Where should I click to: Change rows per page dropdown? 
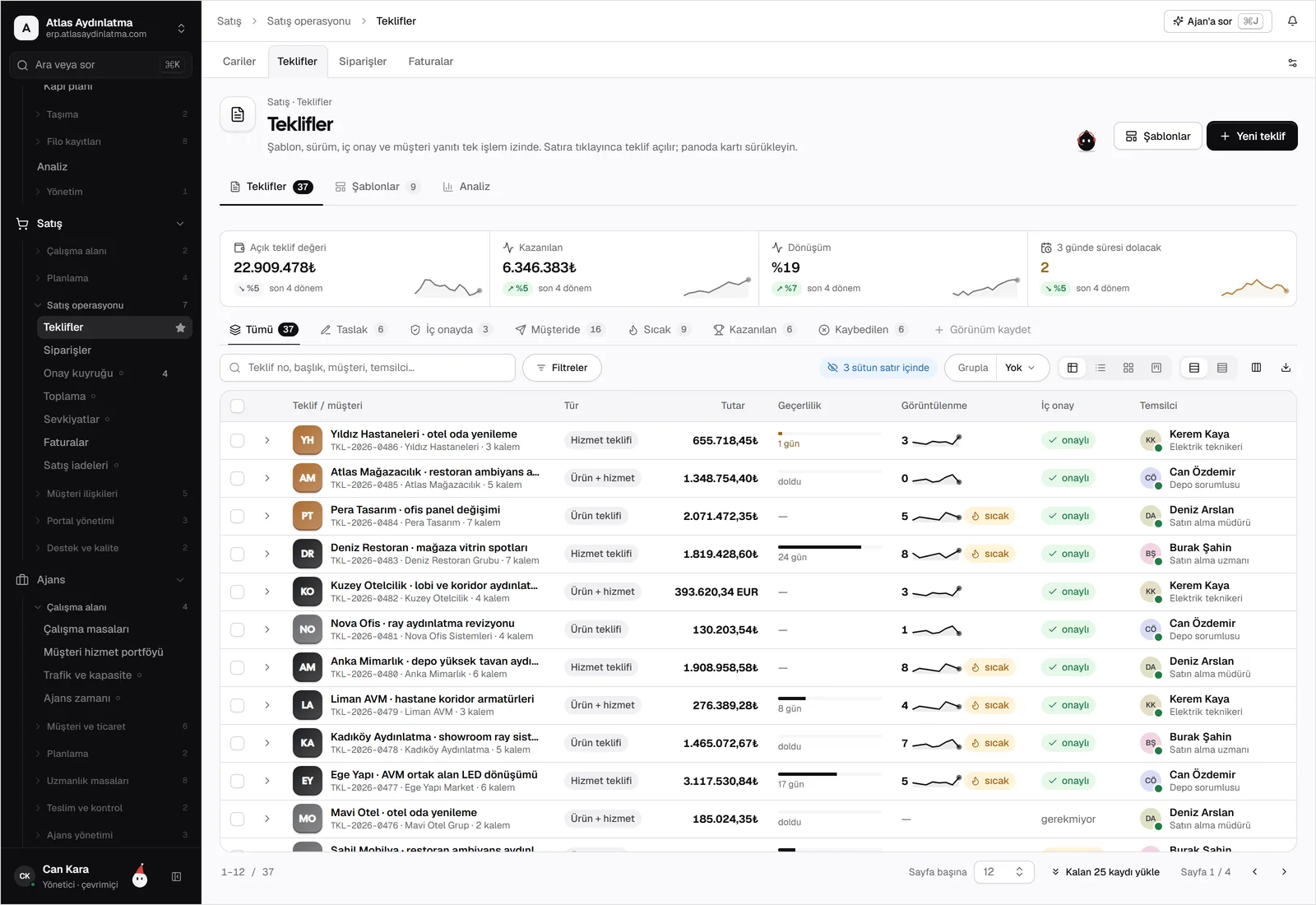(1003, 872)
